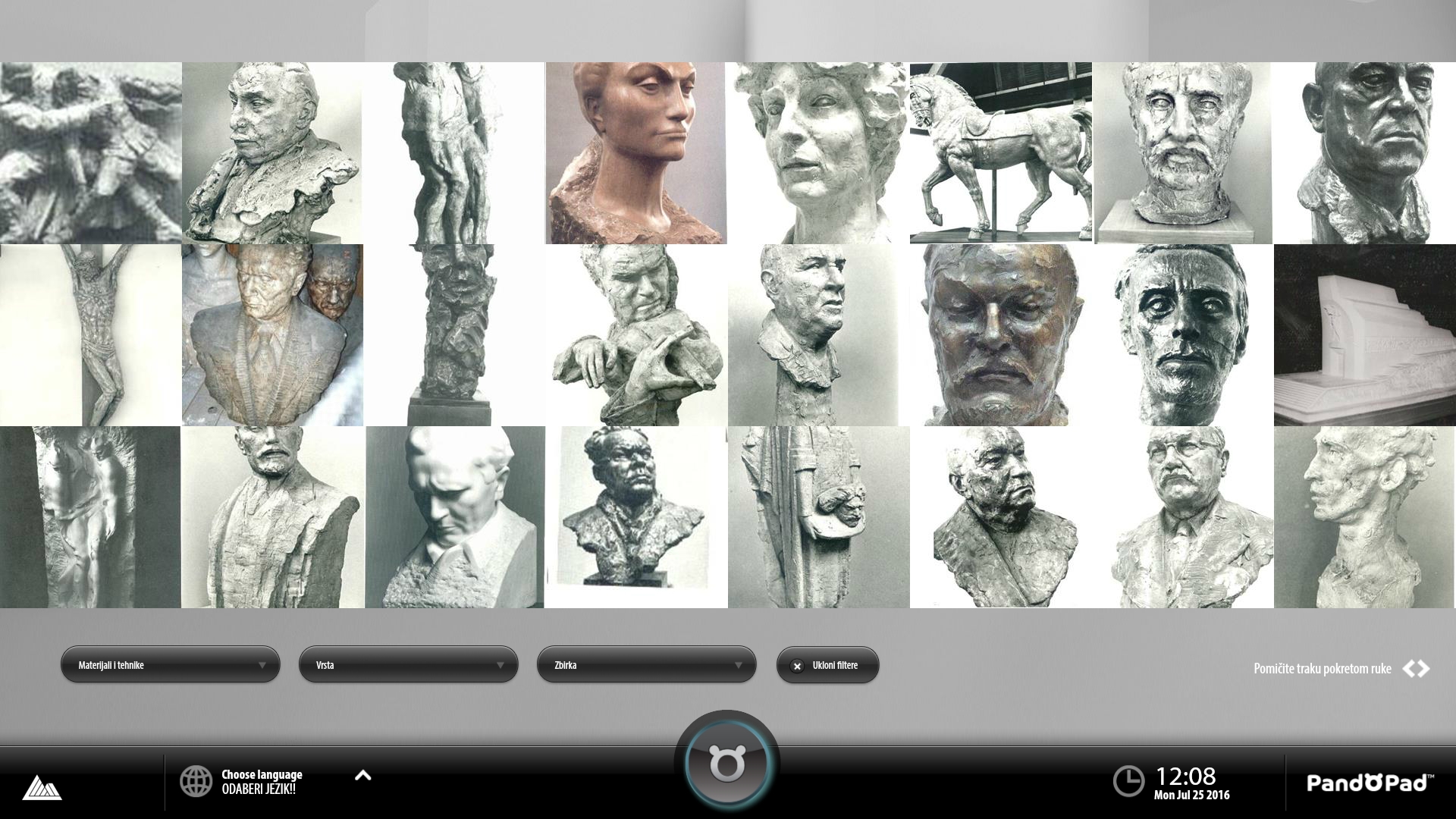Click the Mon Jul 25 2016 date text
This screenshot has width=1456, height=819.
(1191, 795)
